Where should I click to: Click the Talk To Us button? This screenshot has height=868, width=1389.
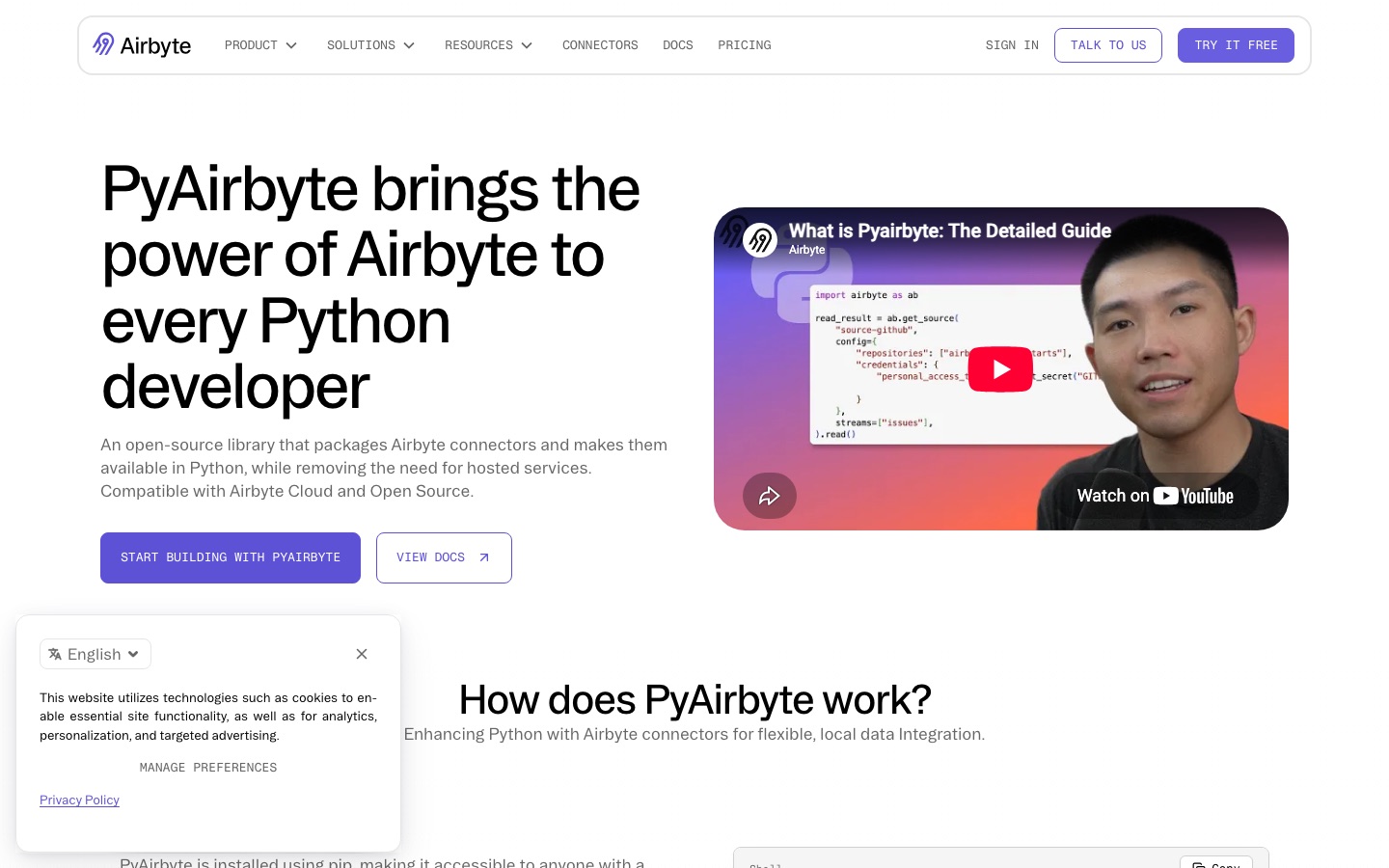coord(1108,45)
